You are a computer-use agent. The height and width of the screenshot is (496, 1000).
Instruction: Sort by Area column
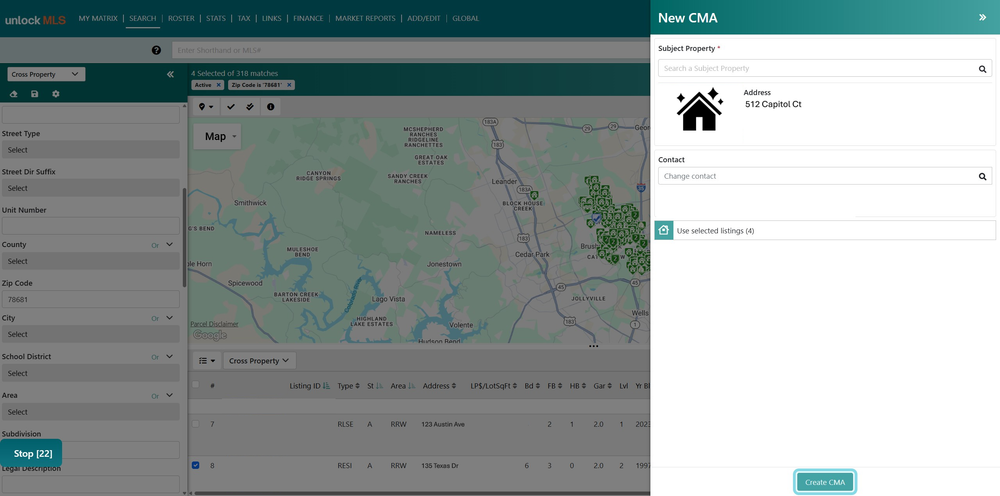[411, 386]
